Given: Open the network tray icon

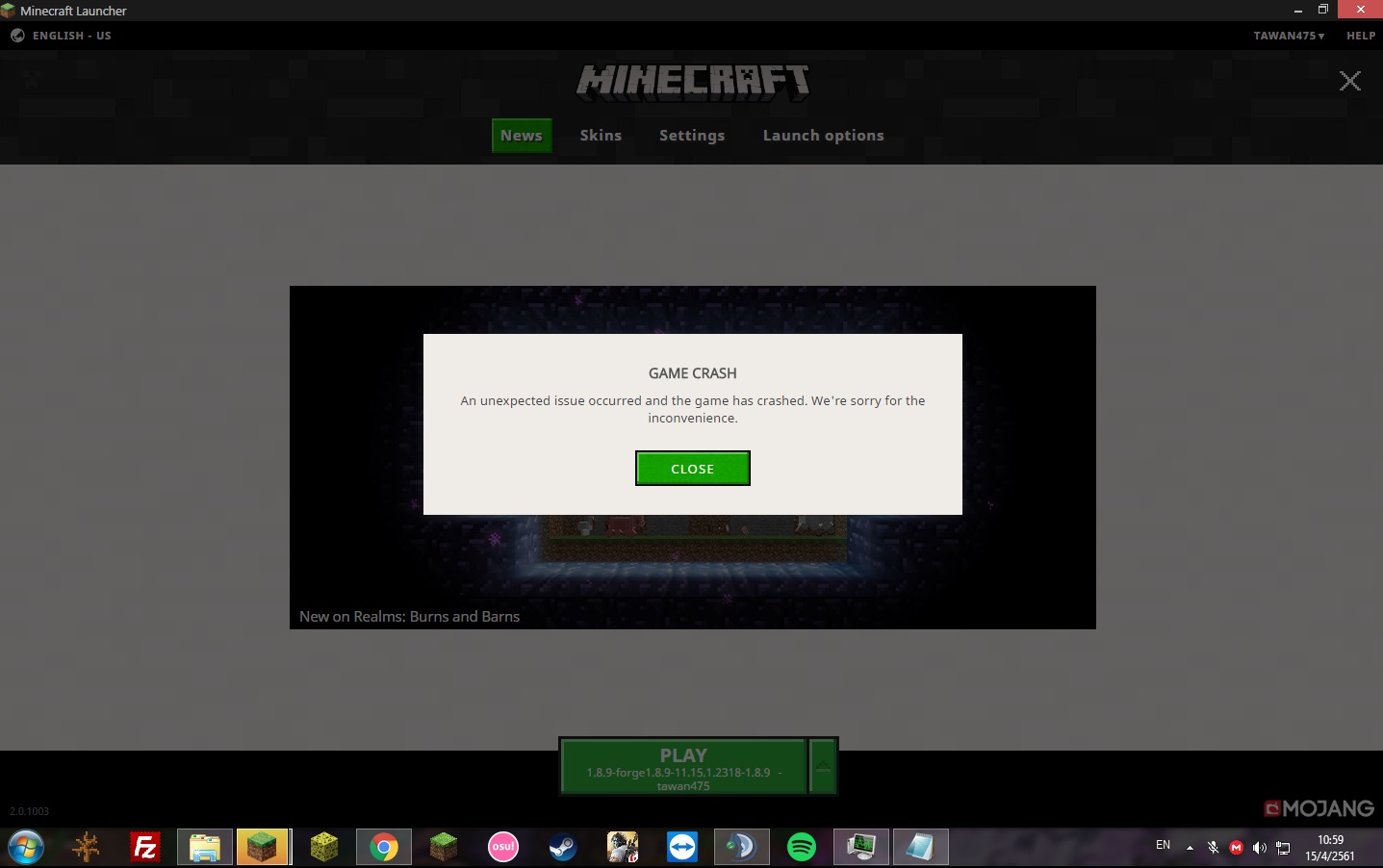Looking at the screenshot, I should pyautogui.click(x=1283, y=848).
